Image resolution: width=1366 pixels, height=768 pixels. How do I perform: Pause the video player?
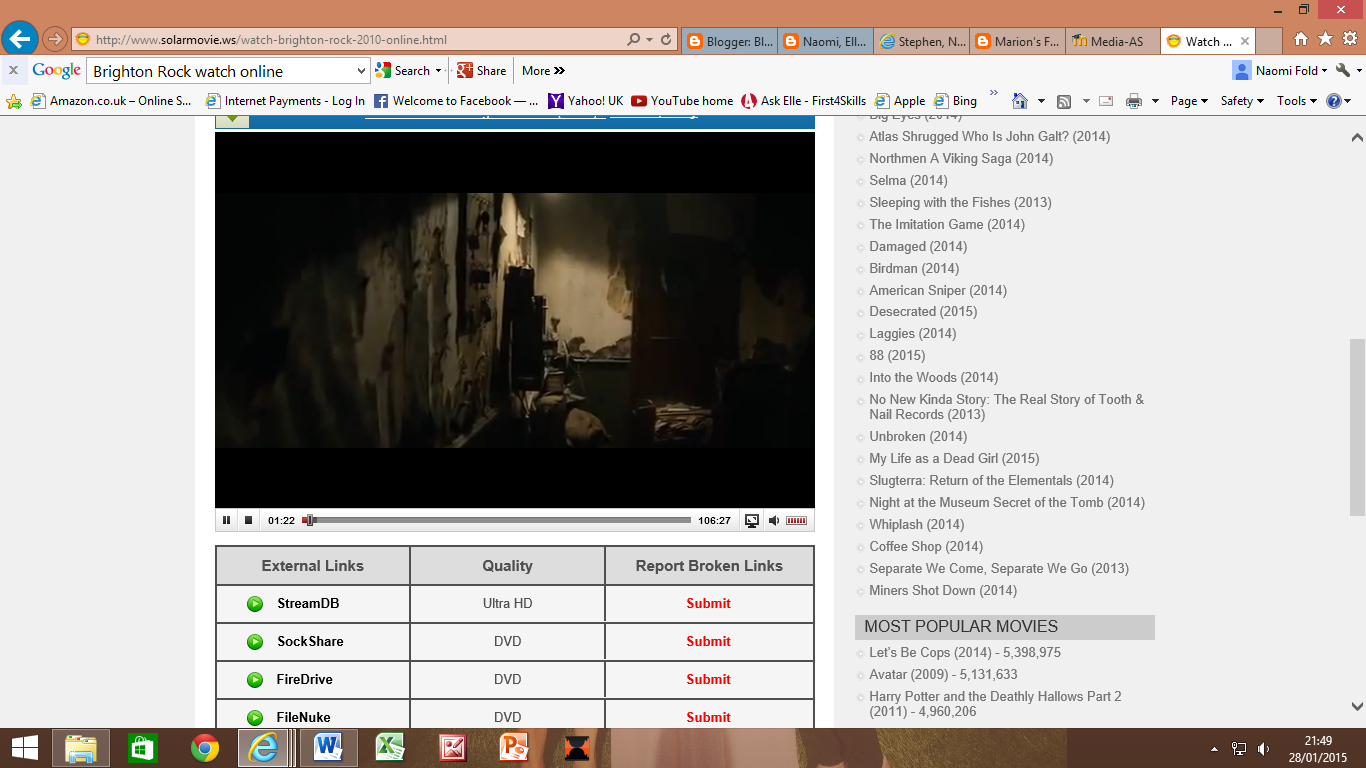(x=226, y=520)
